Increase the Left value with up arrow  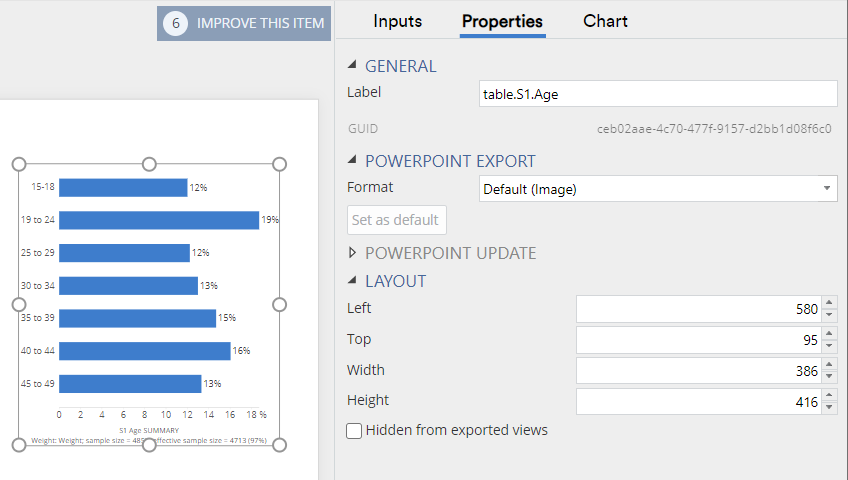pyautogui.click(x=829, y=304)
